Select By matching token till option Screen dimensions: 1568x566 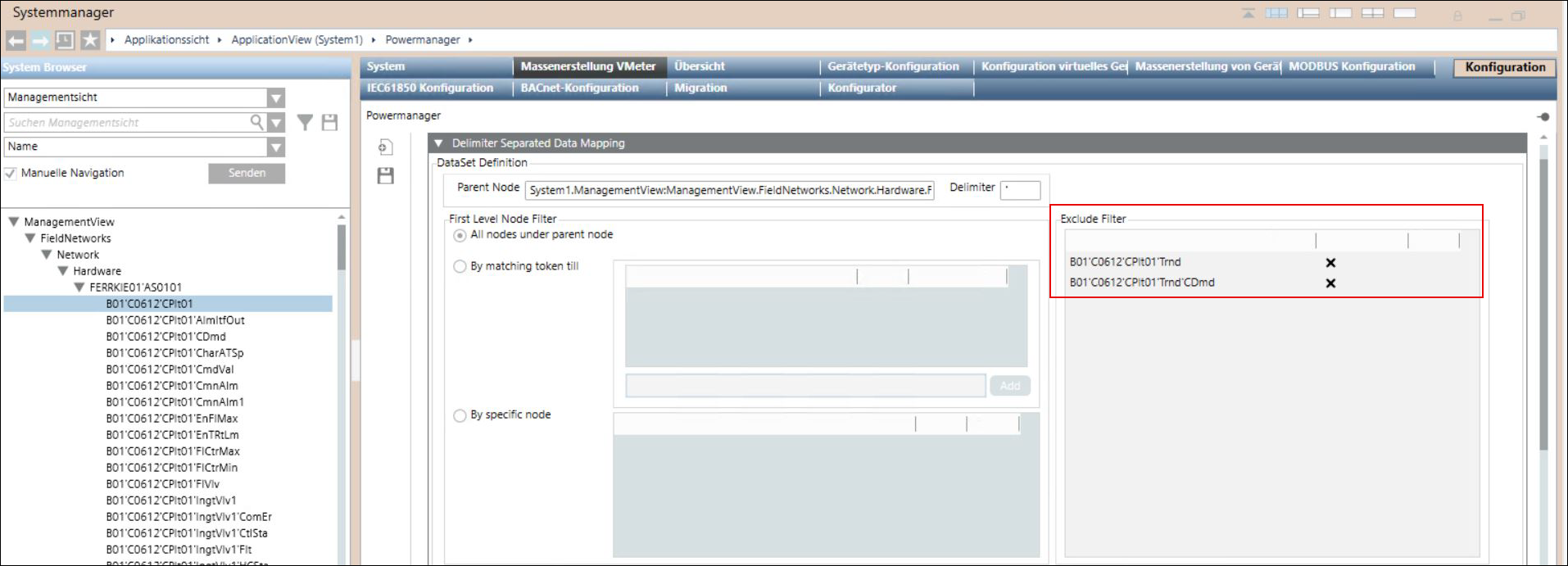[460, 267]
